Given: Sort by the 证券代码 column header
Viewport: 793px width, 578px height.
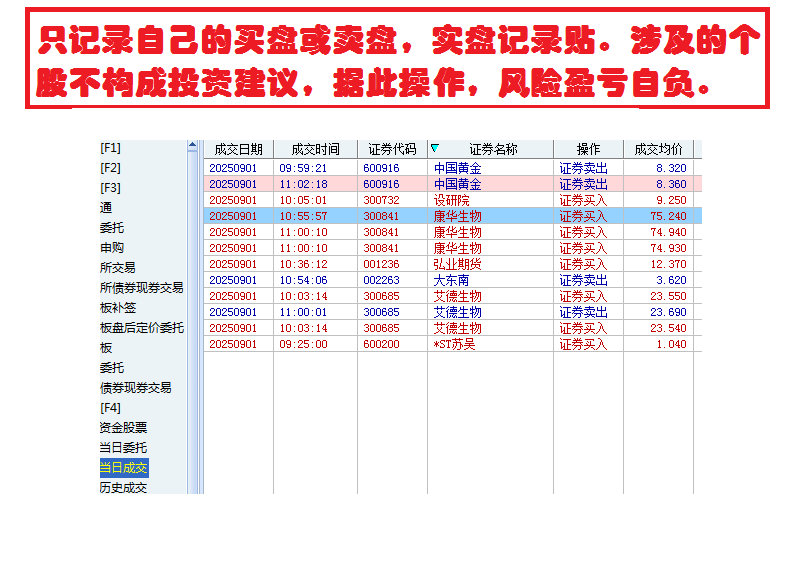Looking at the screenshot, I should tap(392, 149).
